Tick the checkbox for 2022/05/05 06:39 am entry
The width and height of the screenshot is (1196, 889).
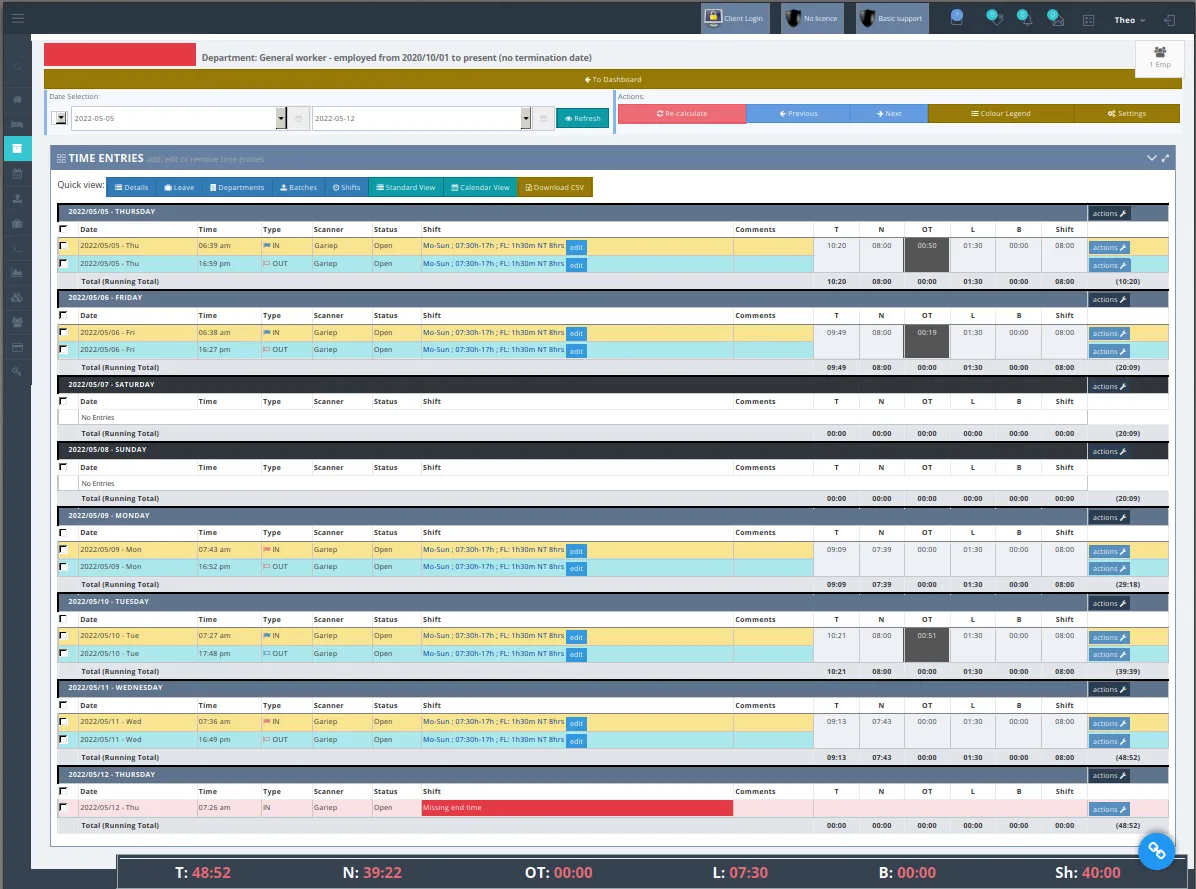click(x=63, y=246)
